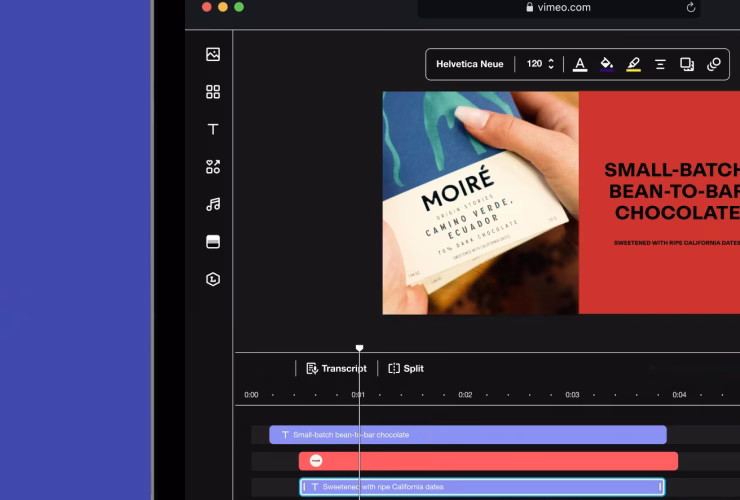The width and height of the screenshot is (740, 500).
Task: Adjust font size stepper arrows
Action: coord(551,64)
